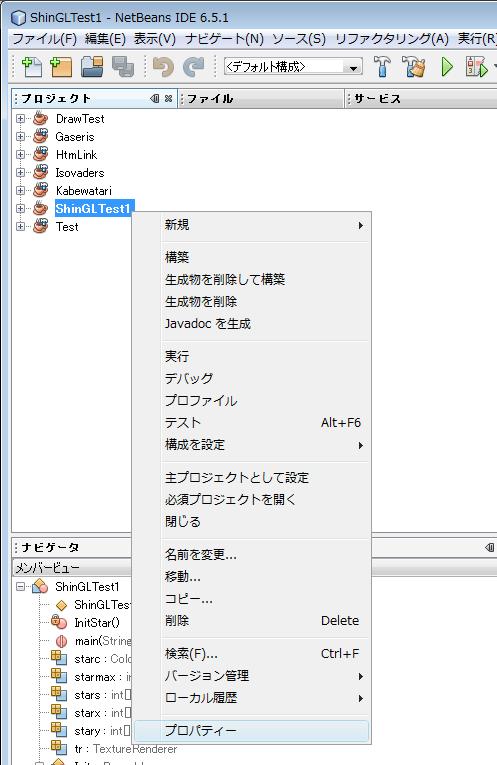
Task: Open the 新規 submenu in context menu
Action: pos(252,225)
